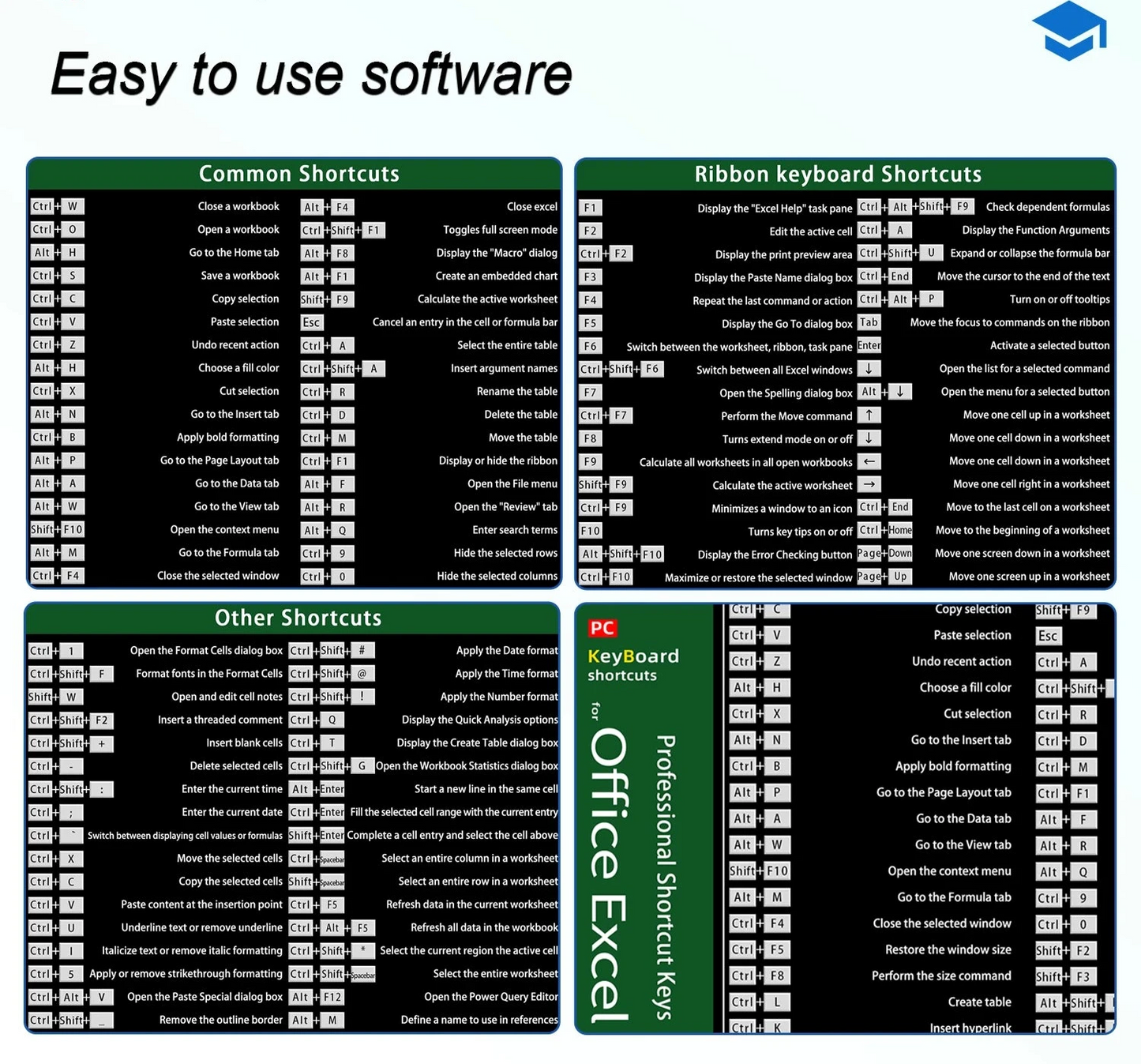
Task: Click 'Display the Function Arguments' text
Action: (1036, 230)
